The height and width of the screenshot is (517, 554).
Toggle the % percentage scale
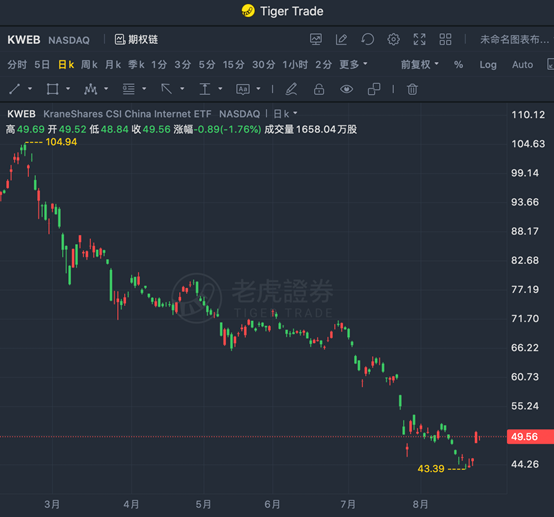[x=458, y=65]
